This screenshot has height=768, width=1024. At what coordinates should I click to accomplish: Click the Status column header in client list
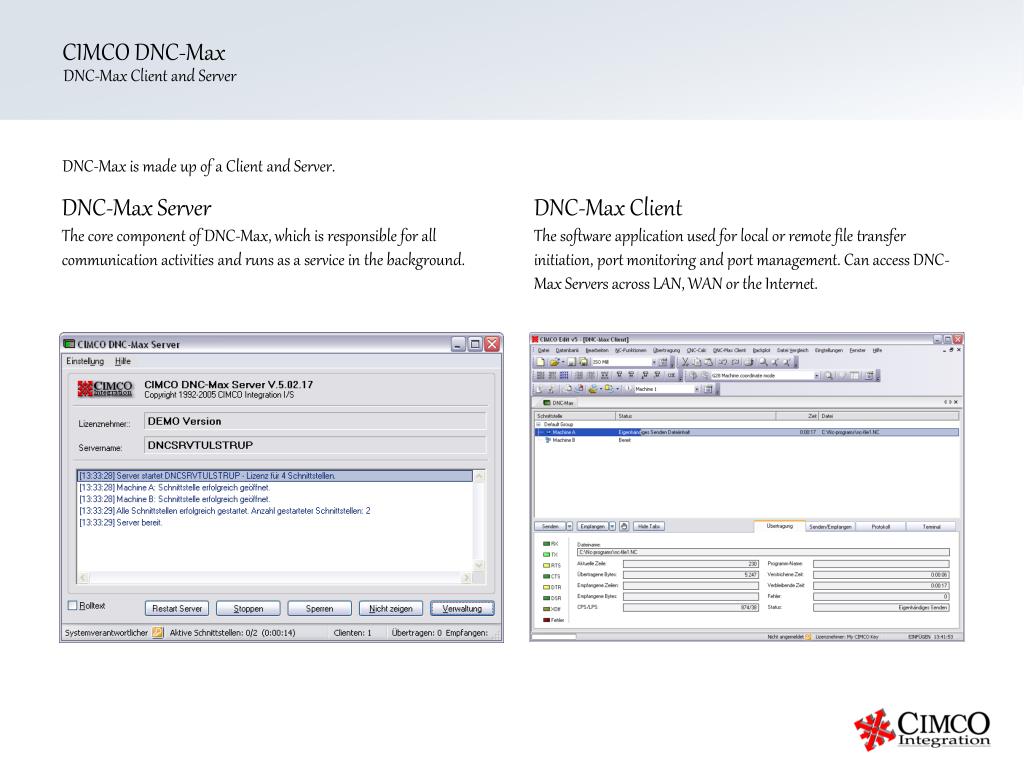click(696, 416)
